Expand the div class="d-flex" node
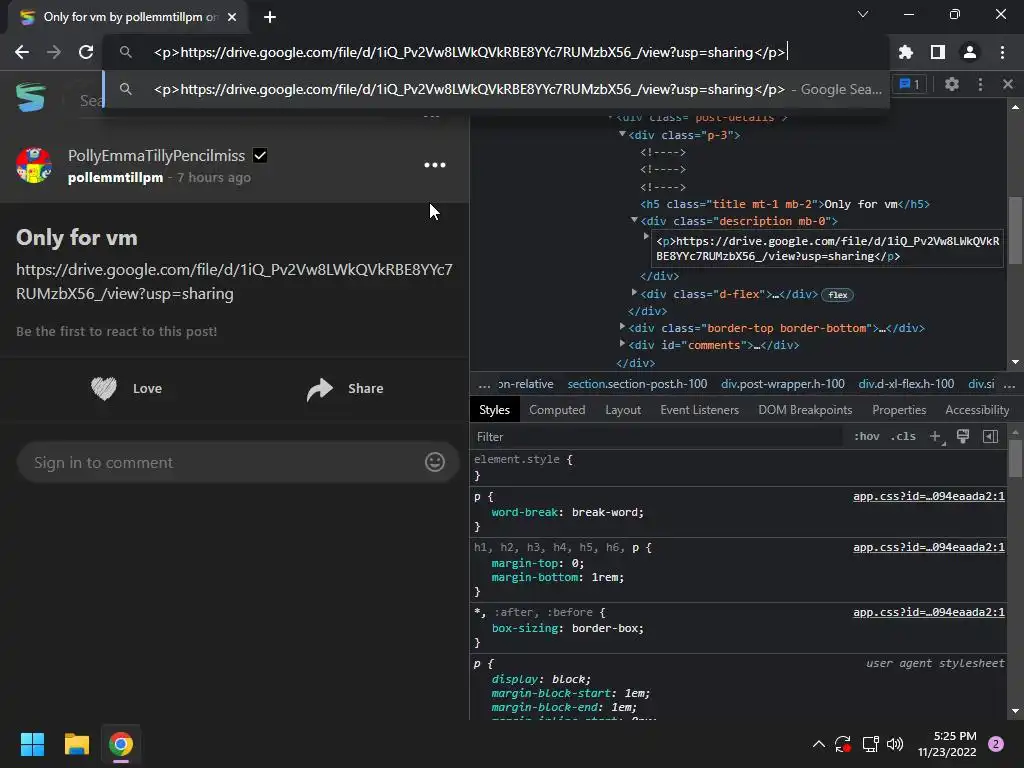 click(x=634, y=293)
